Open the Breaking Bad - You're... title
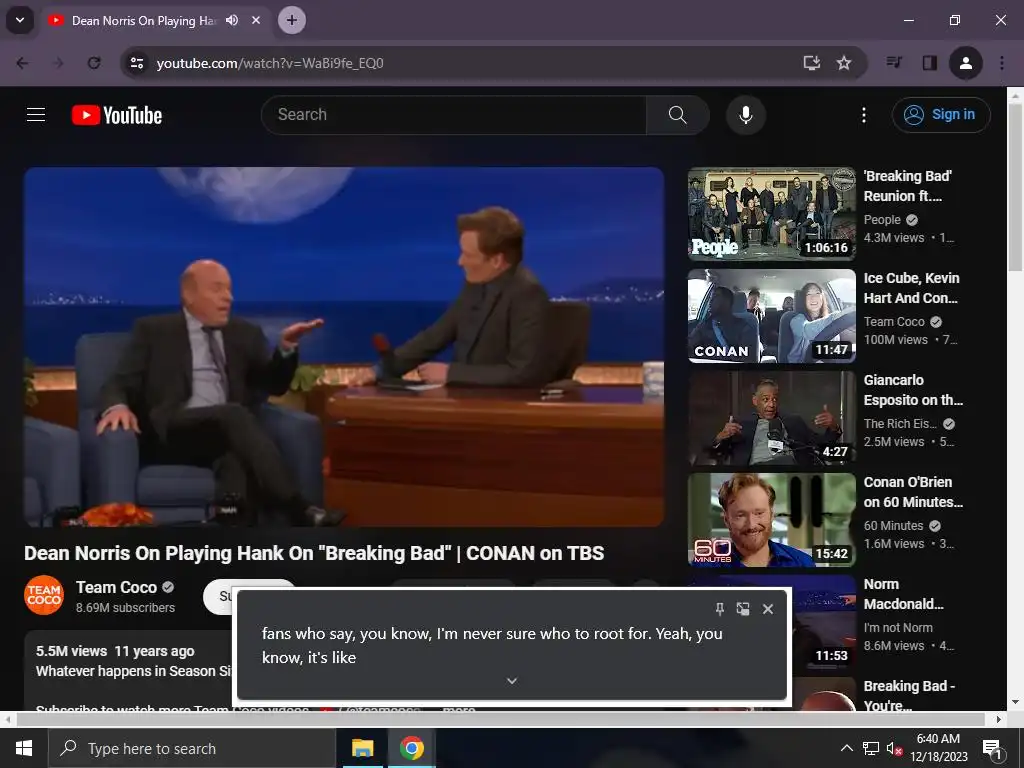This screenshot has height=768, width=1024. click(909, 695)
